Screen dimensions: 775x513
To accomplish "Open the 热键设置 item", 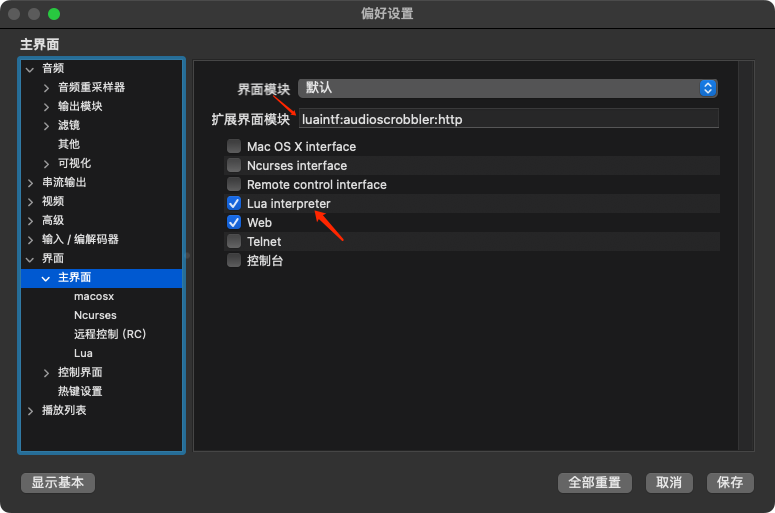I will click(x=80, y=391).
